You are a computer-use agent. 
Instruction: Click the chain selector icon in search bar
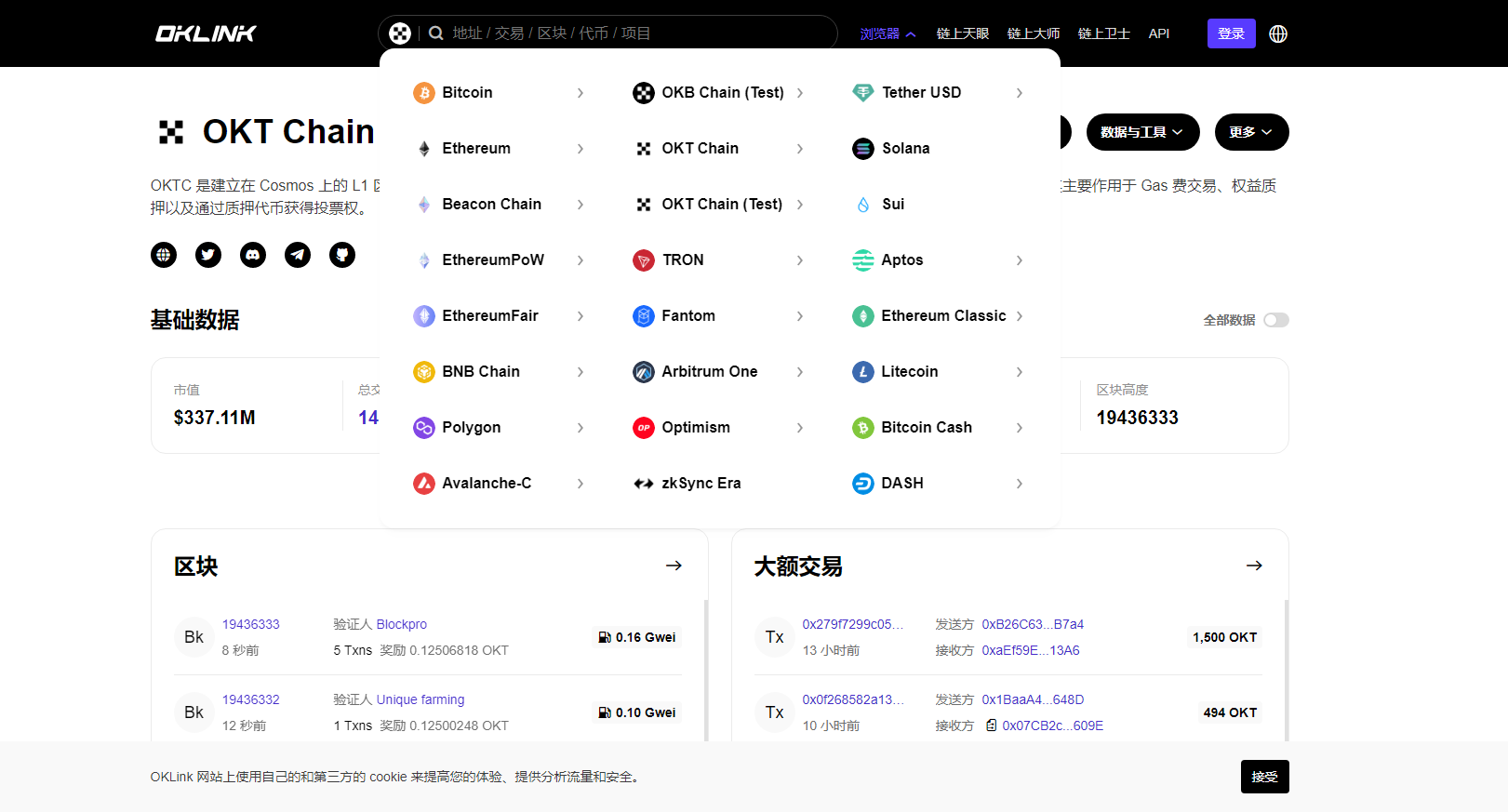[400, 33]
